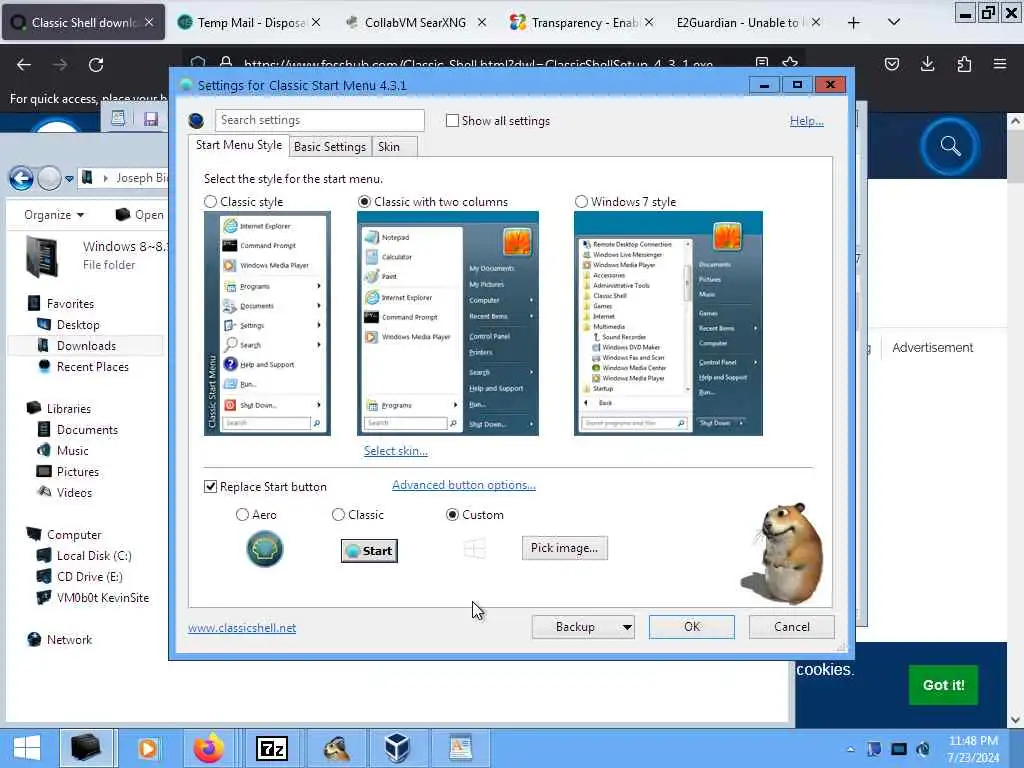Click the Windows Start button on taskbar
Viewport: 1024px width, 768px height.
(27, 748)
